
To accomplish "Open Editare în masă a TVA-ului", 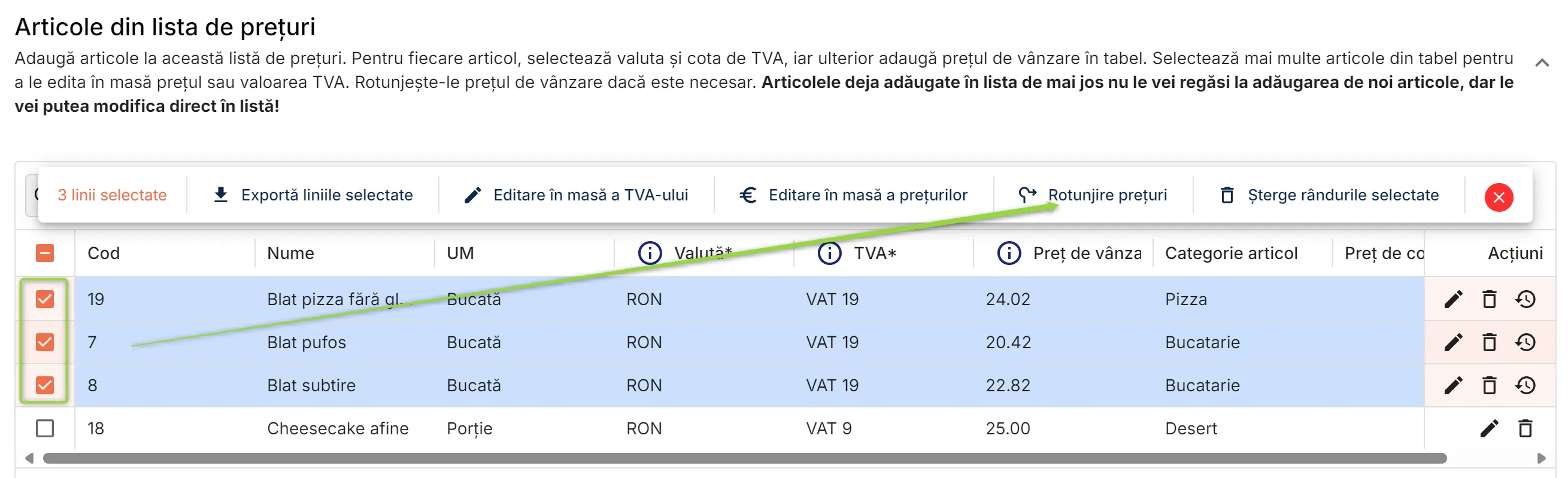I will (x=576, y=195).
